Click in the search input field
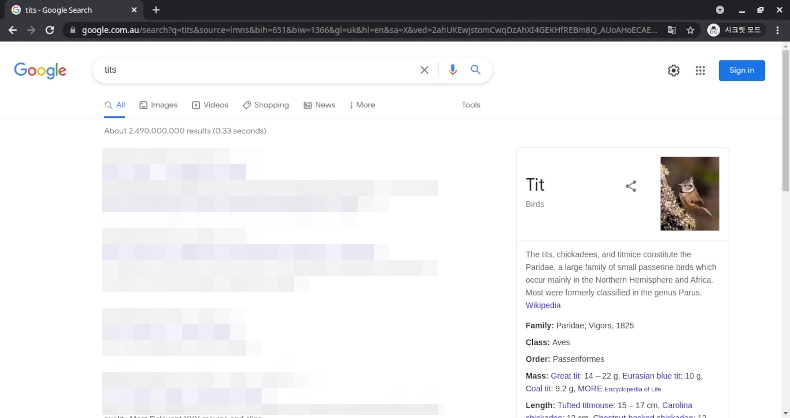Screen dimensions: 790x418 257,70
